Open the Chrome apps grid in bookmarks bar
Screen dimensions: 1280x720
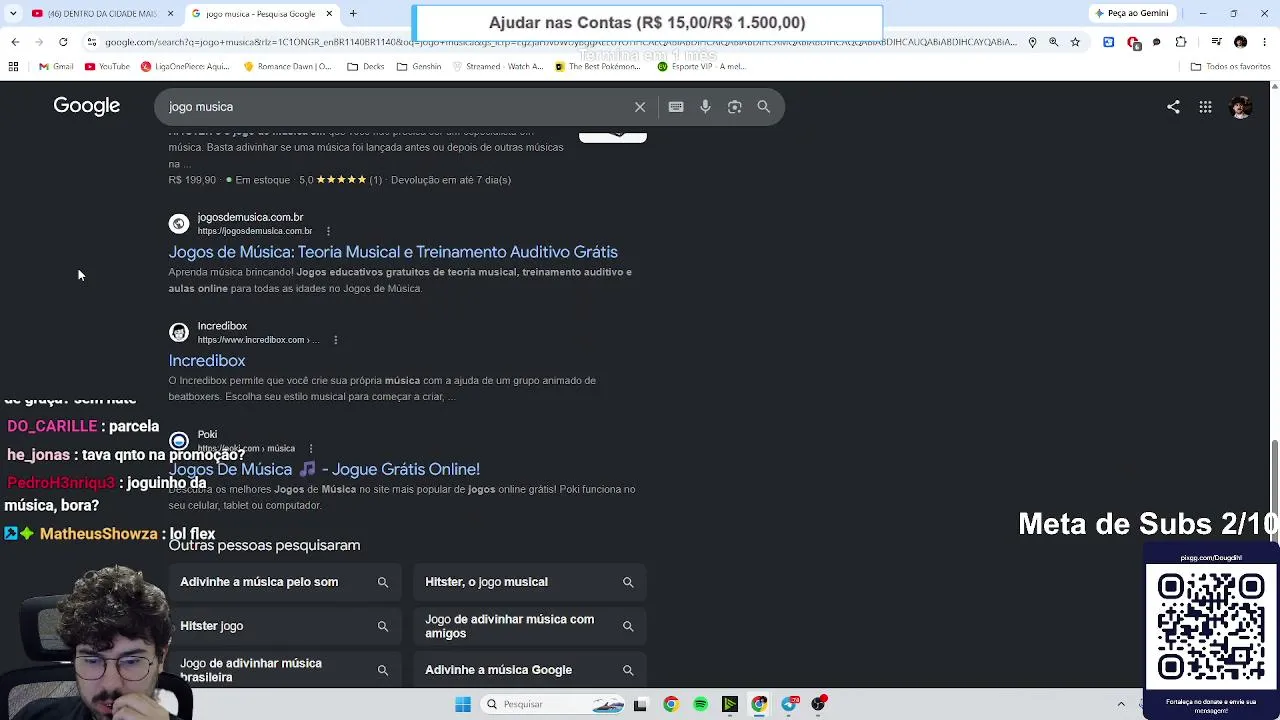13,67
